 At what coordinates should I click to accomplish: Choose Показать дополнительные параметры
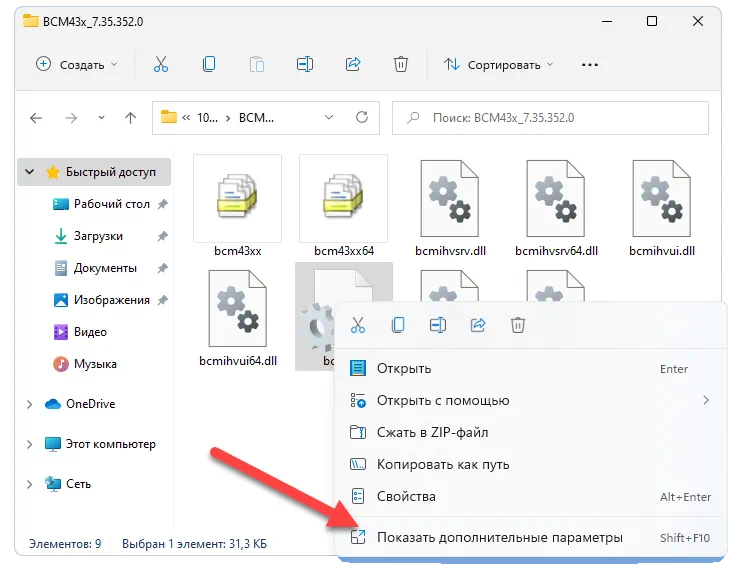tap(531, 538)
